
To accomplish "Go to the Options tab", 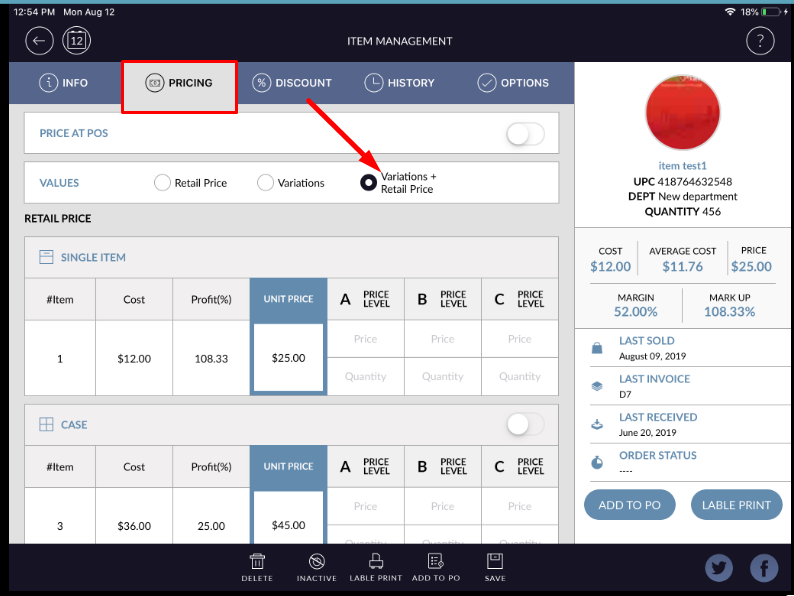I will 513,83.
